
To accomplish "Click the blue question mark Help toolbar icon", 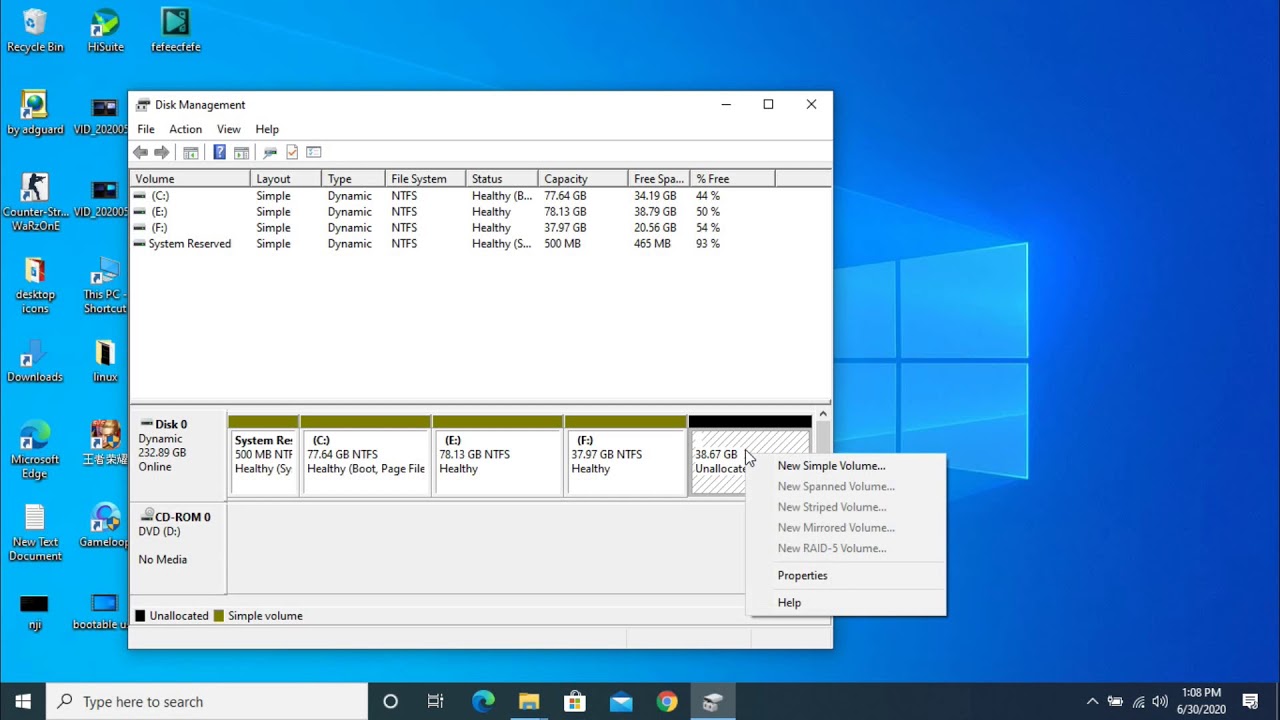I will point(220,152).
